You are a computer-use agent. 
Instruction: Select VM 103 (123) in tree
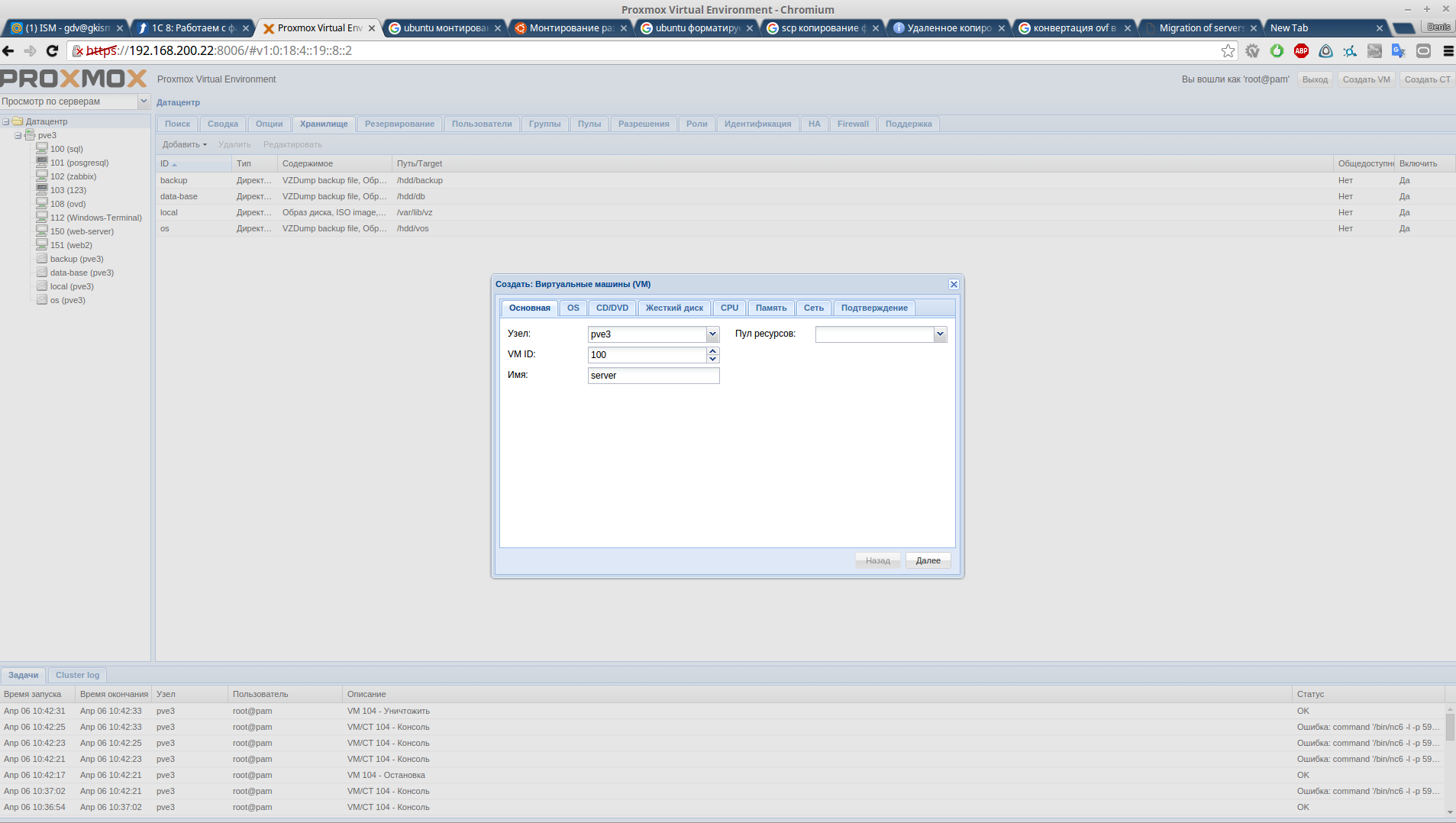pos(68,190)
